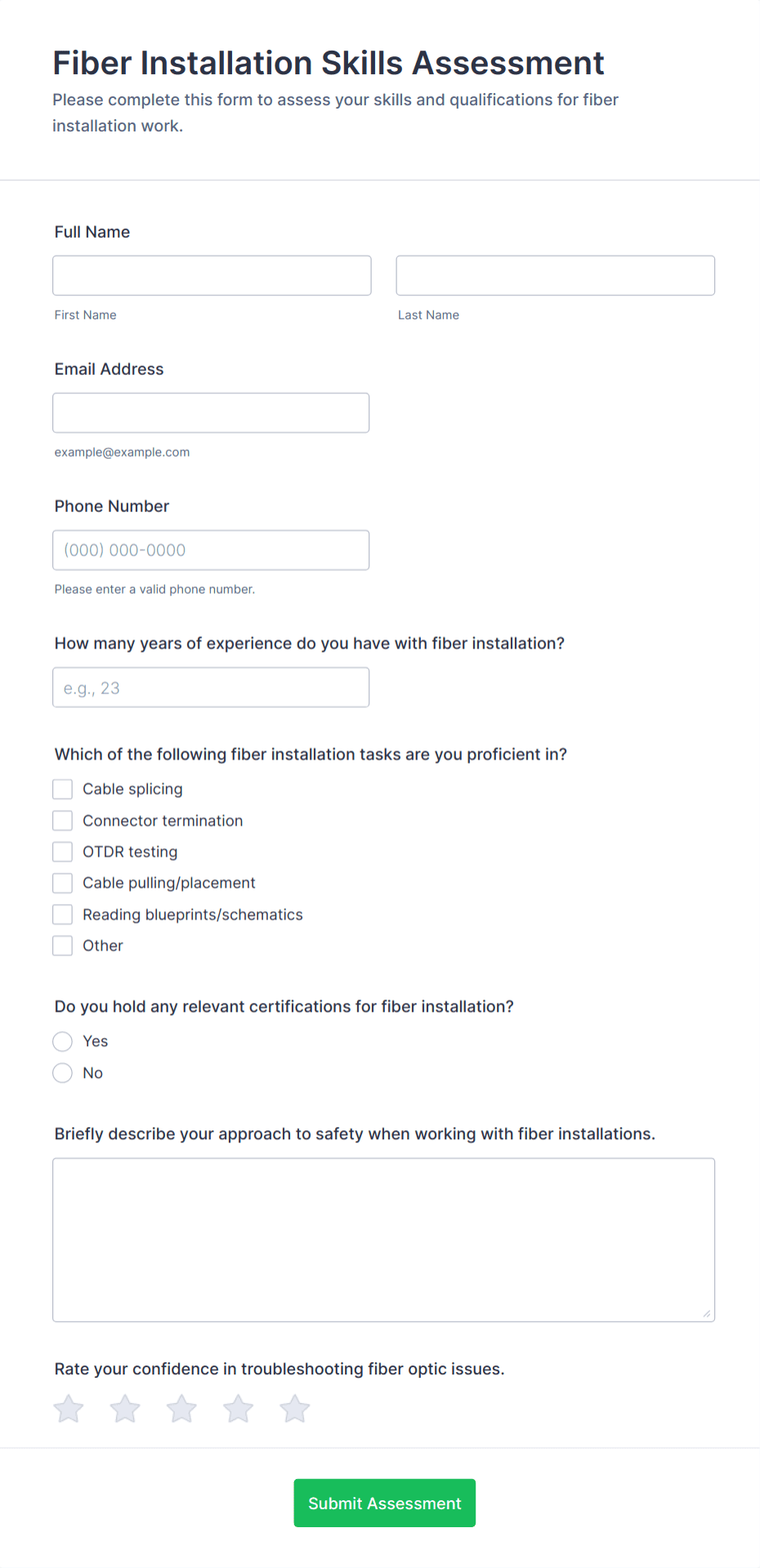Check the Cable splicing checkbox
Viewport: 760px width, 1568px height.
pos(62,789)
